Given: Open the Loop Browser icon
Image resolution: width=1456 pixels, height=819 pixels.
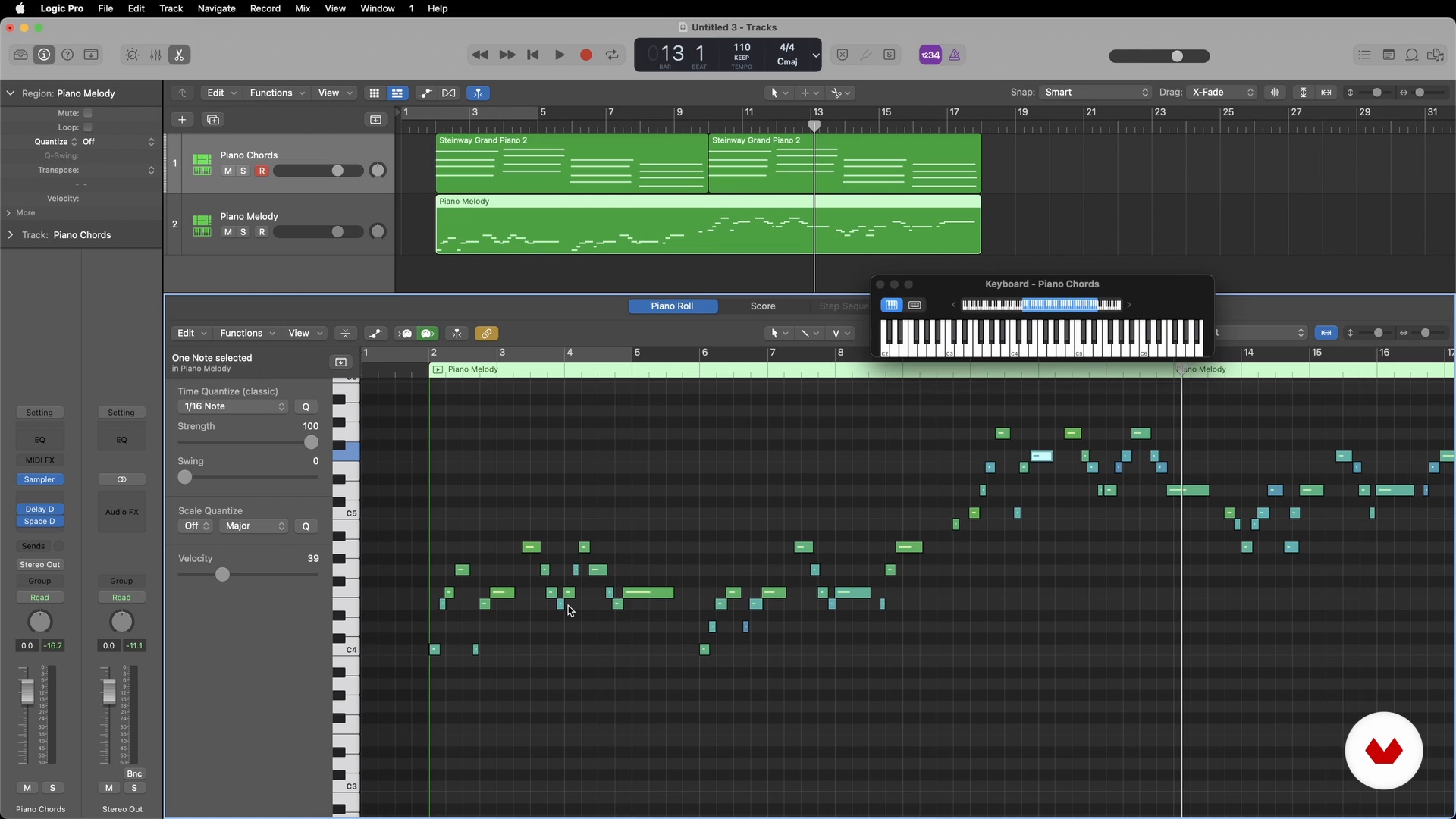Looking at the screenshot, I should (1412, 55).
